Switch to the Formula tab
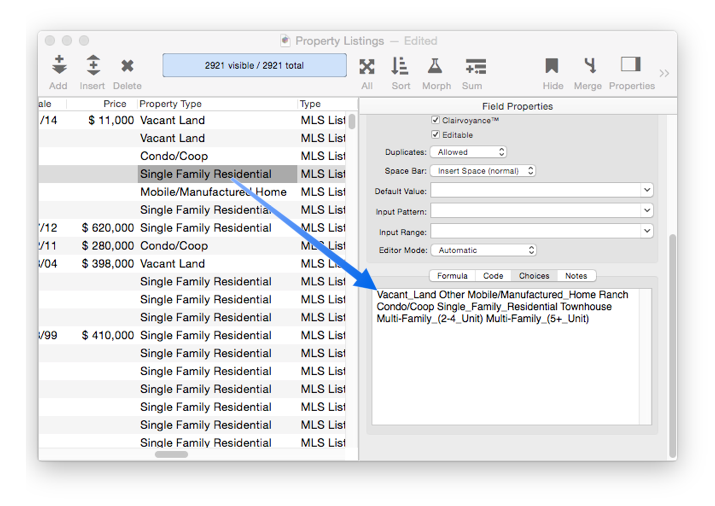Image resolution: width=715 pixels, height=506 pixels. click(x=452, y=276)
